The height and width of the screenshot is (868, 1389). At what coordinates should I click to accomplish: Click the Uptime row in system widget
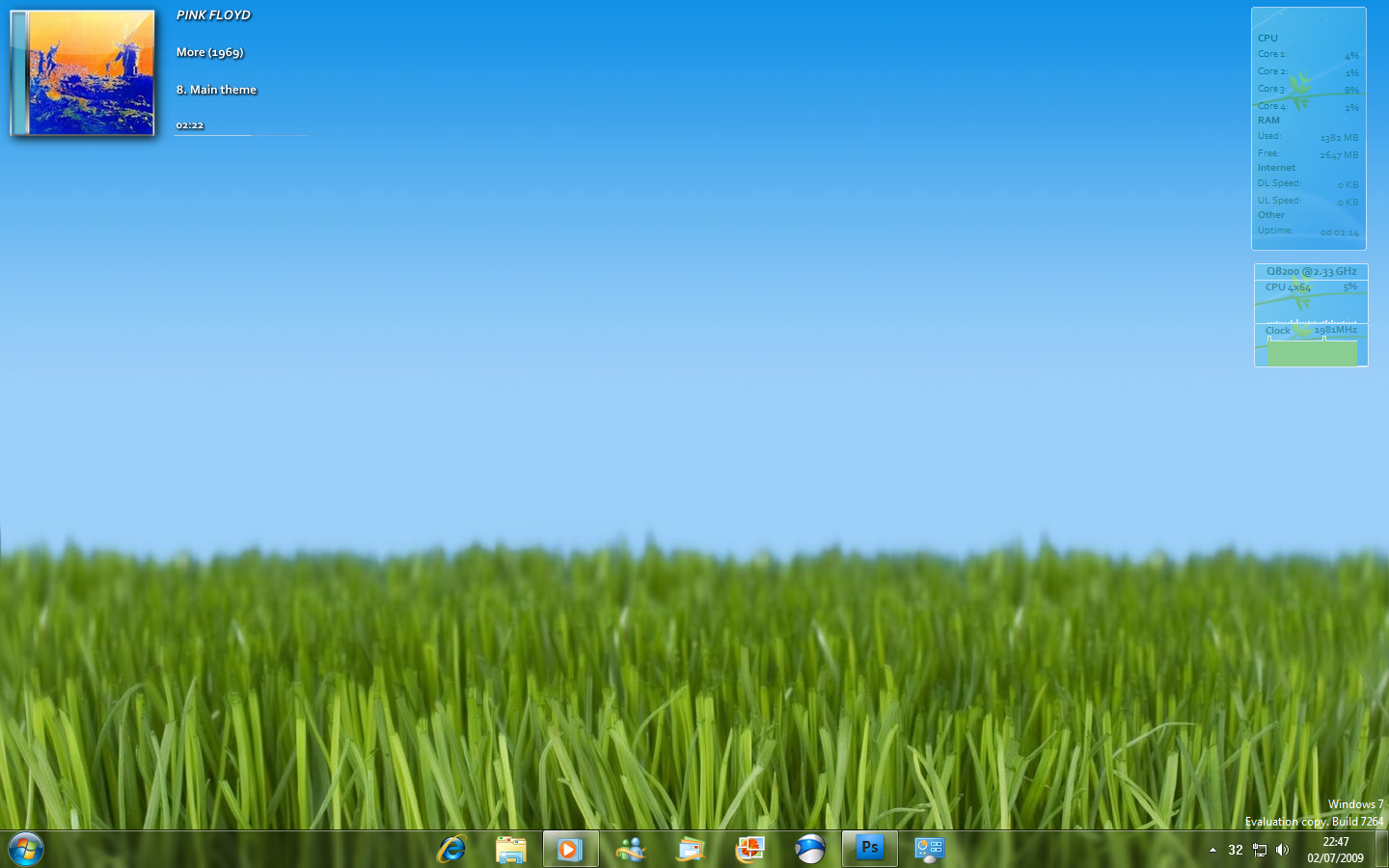tap(1308, 231)
